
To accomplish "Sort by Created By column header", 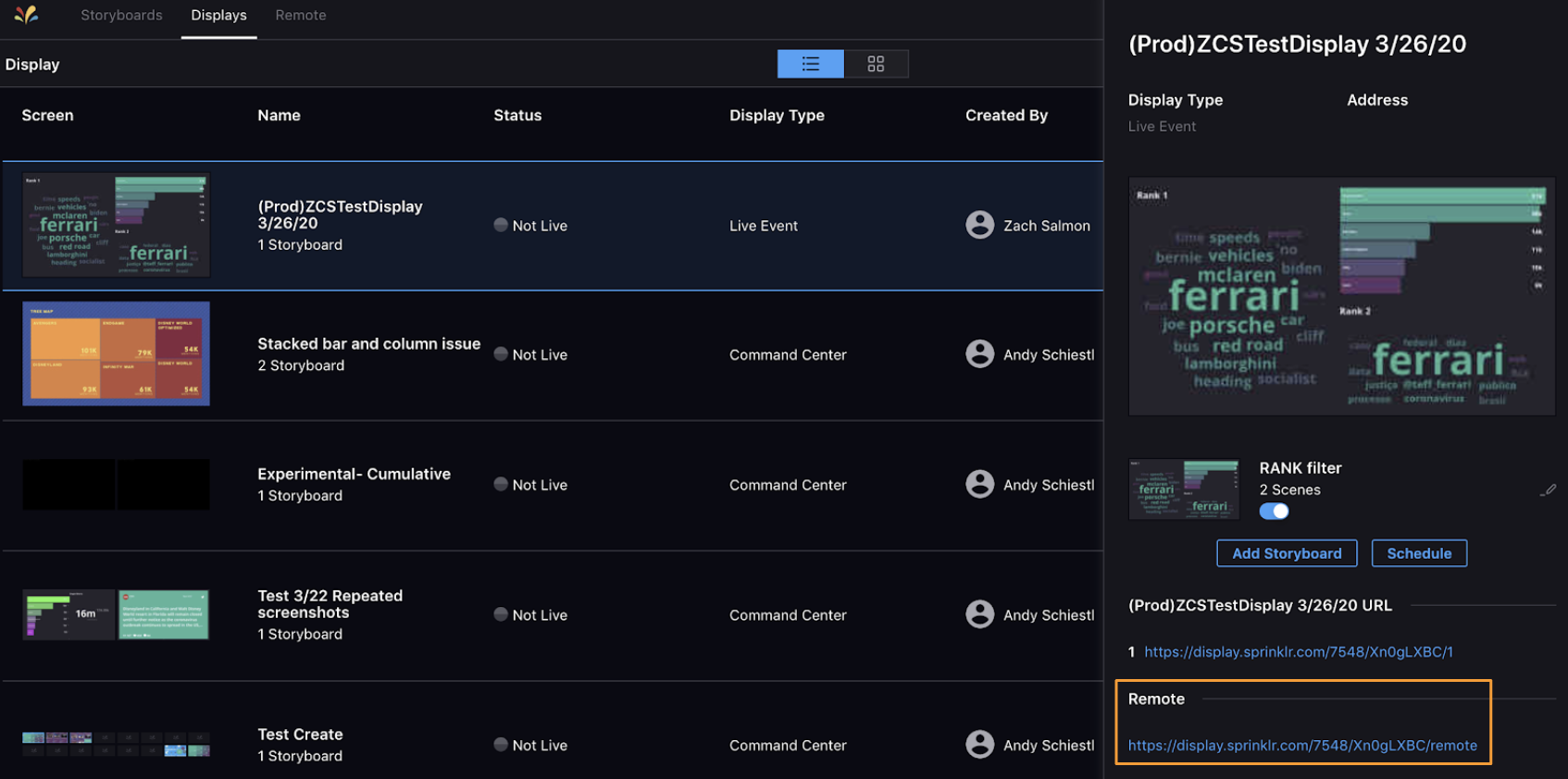I will (1006, 116).
